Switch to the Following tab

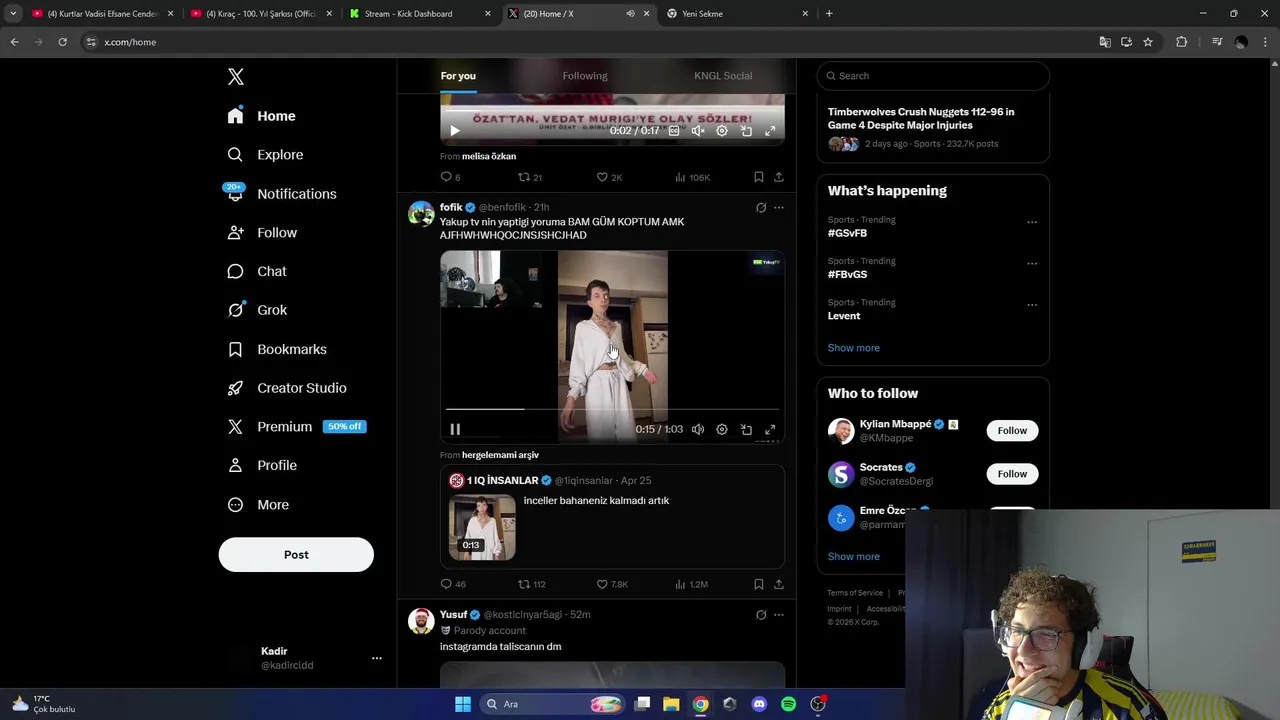pos(585,76)
